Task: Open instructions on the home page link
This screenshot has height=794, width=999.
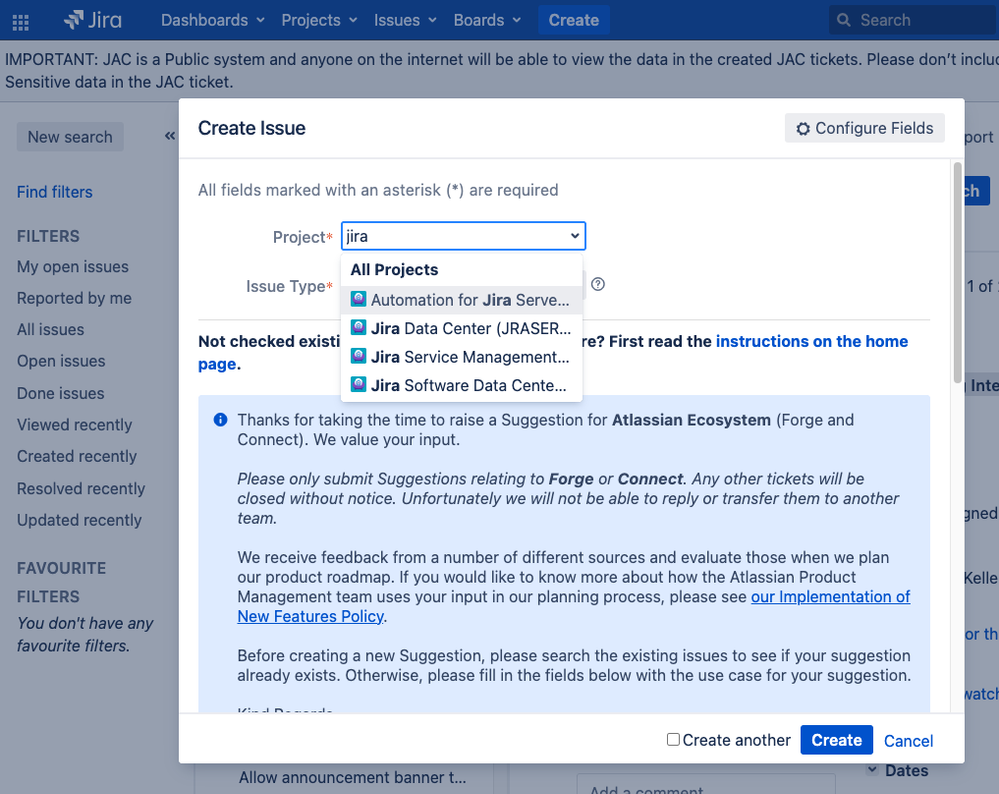Action: [812, 342]
